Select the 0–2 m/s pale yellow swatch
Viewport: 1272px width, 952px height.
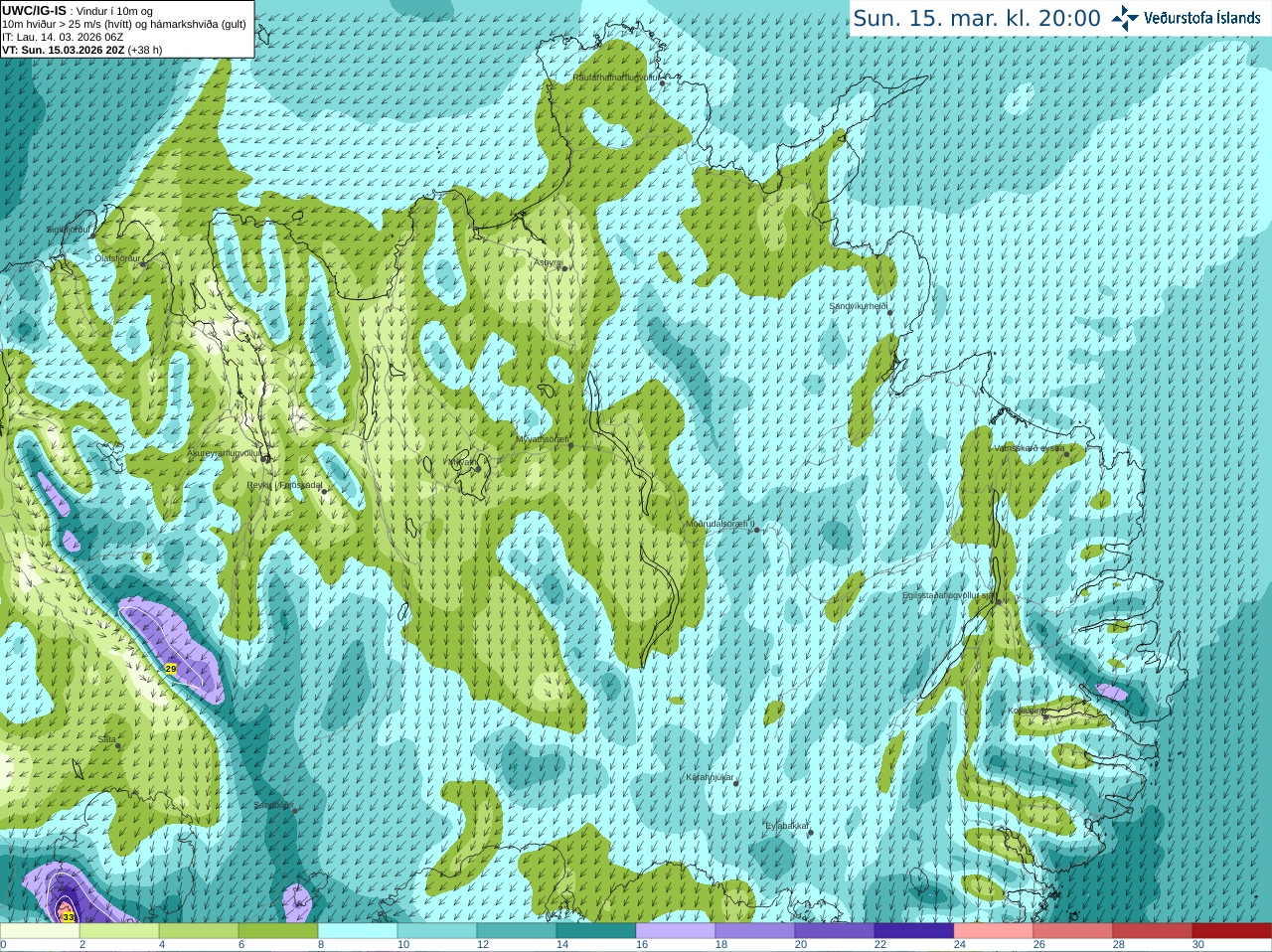[40, 931]
